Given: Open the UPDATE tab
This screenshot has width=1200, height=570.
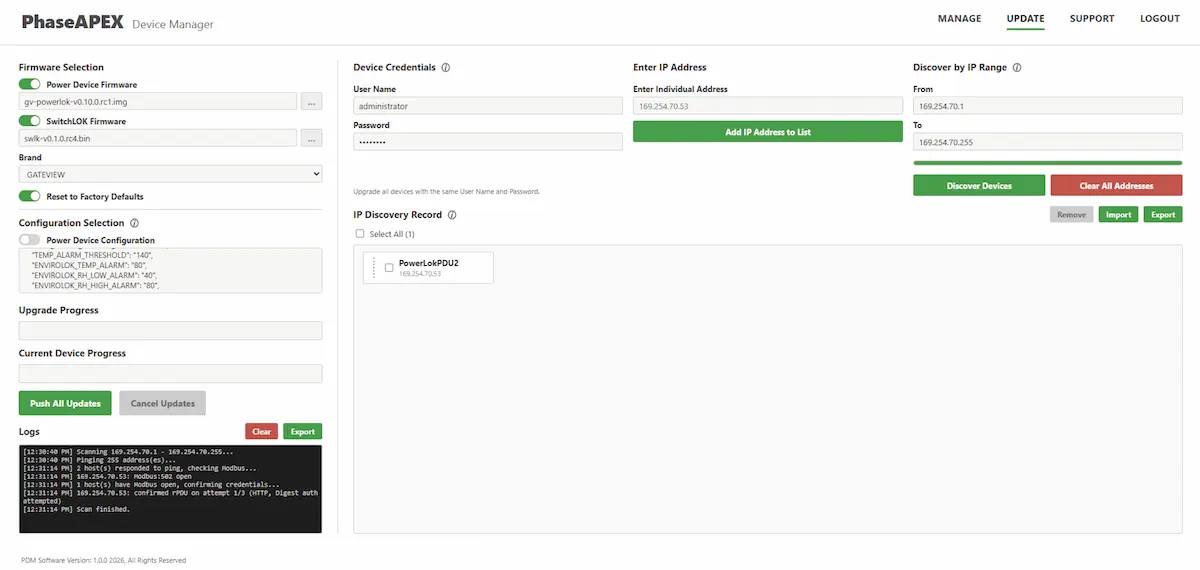Looking at the screenshot, I should (1025, 19).
